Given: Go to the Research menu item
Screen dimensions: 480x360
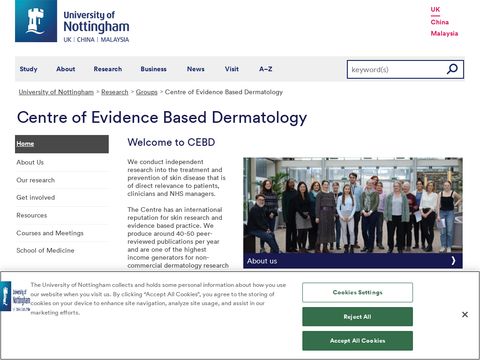Looking at the screenshot, I should point(108,69).
